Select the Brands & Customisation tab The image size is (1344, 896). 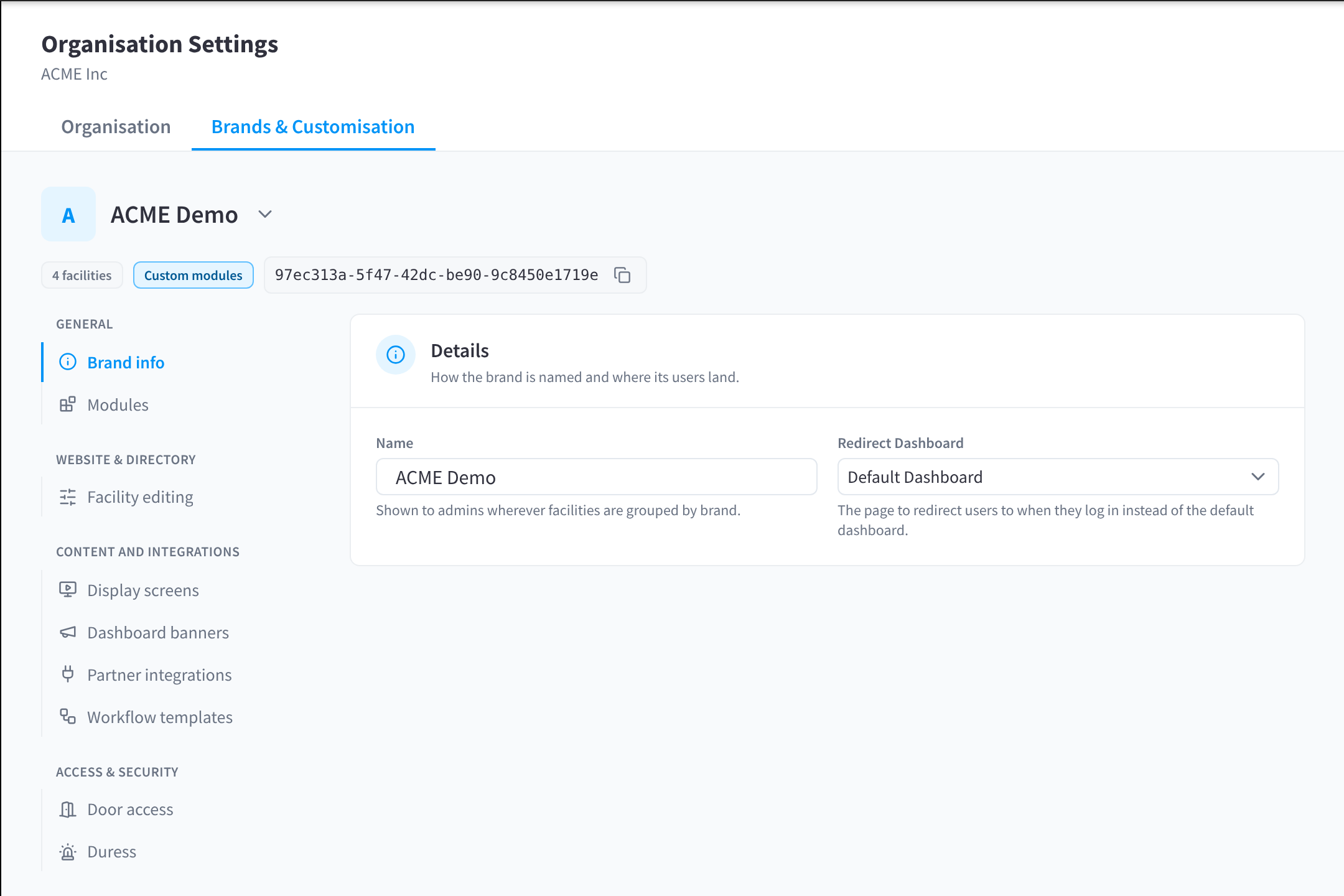click(x=313, y=126)
